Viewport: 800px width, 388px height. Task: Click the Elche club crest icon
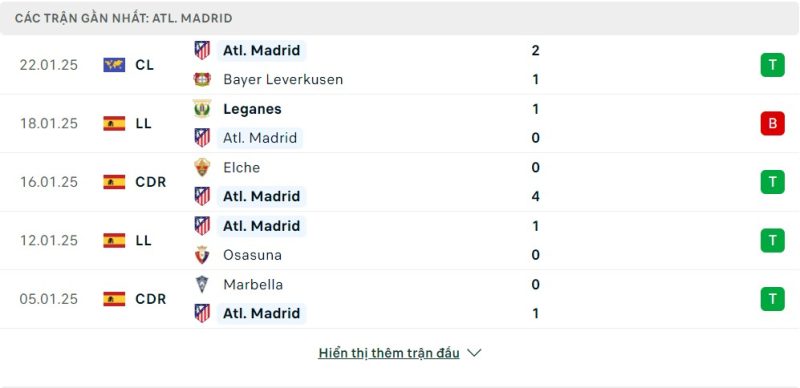tap(202, 167)
